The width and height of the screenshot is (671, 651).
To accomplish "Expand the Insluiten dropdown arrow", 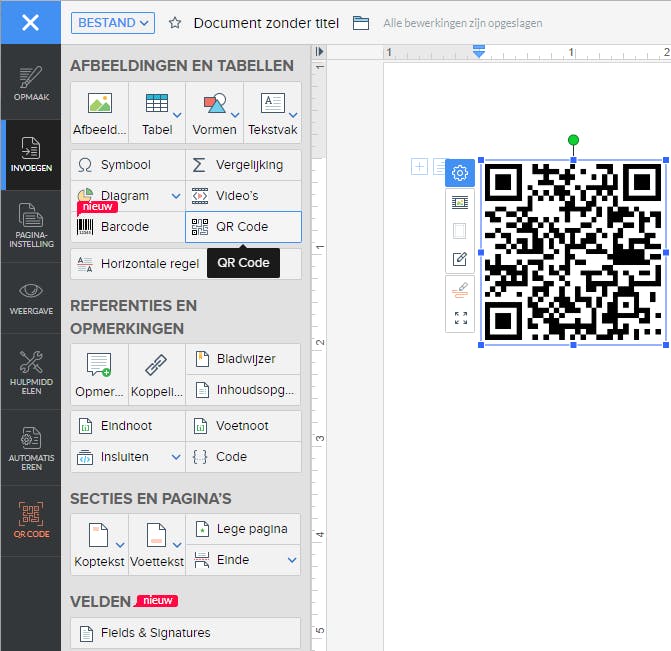I will pyautogui.click(x=176, y=457).
